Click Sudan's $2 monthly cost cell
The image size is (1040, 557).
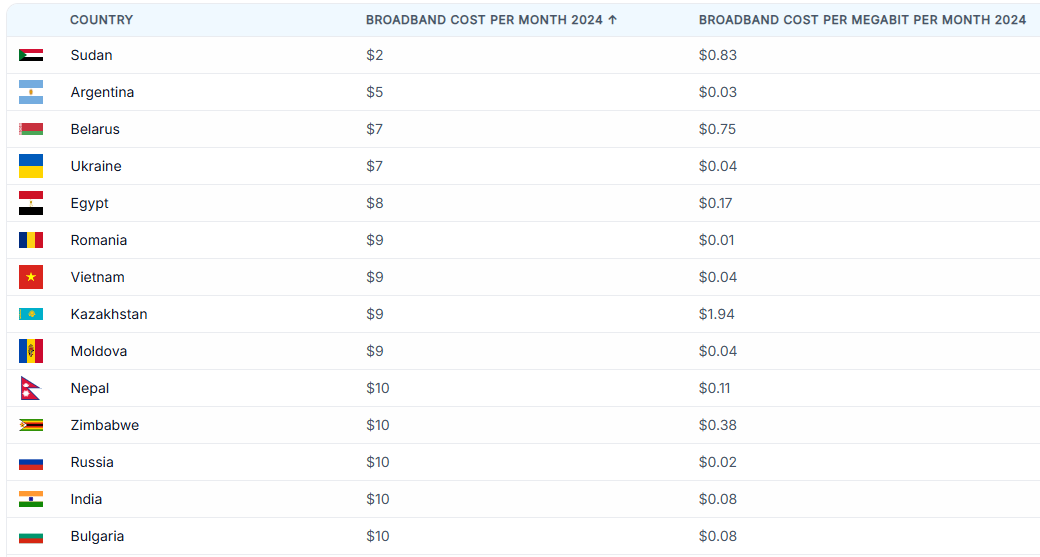(374, 55)
